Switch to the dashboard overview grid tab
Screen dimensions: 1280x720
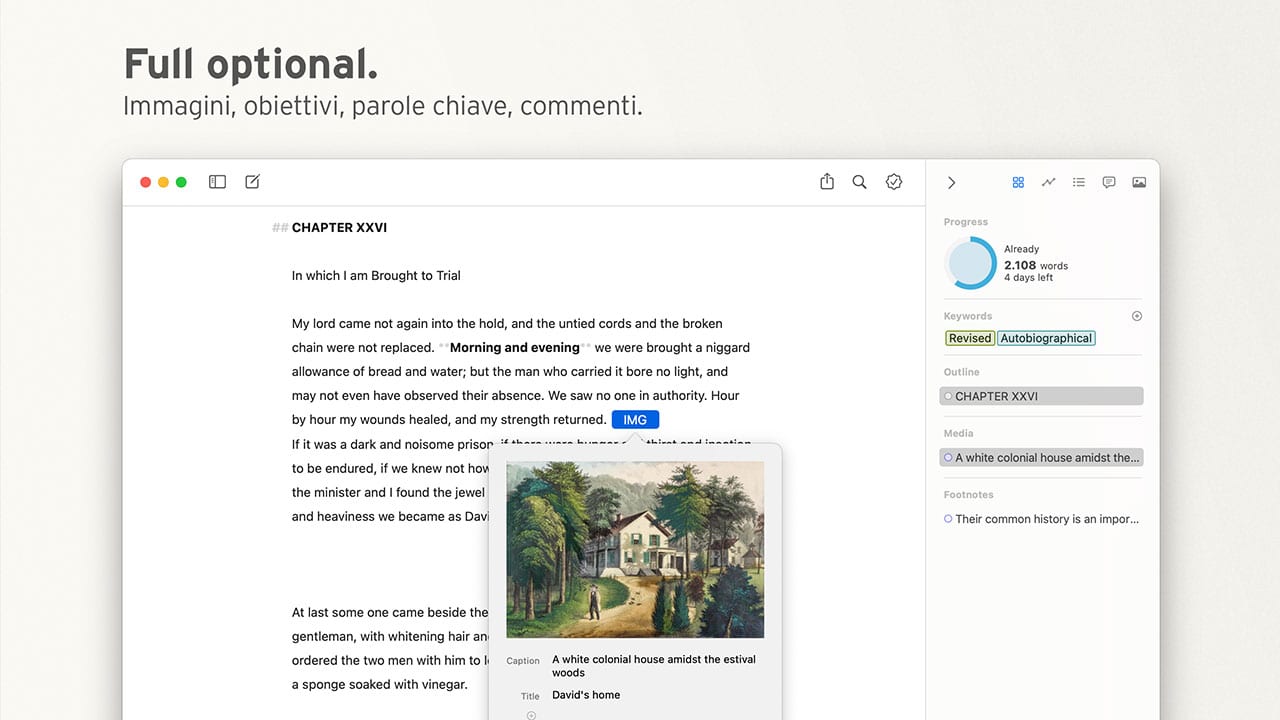pos(1018,182)
